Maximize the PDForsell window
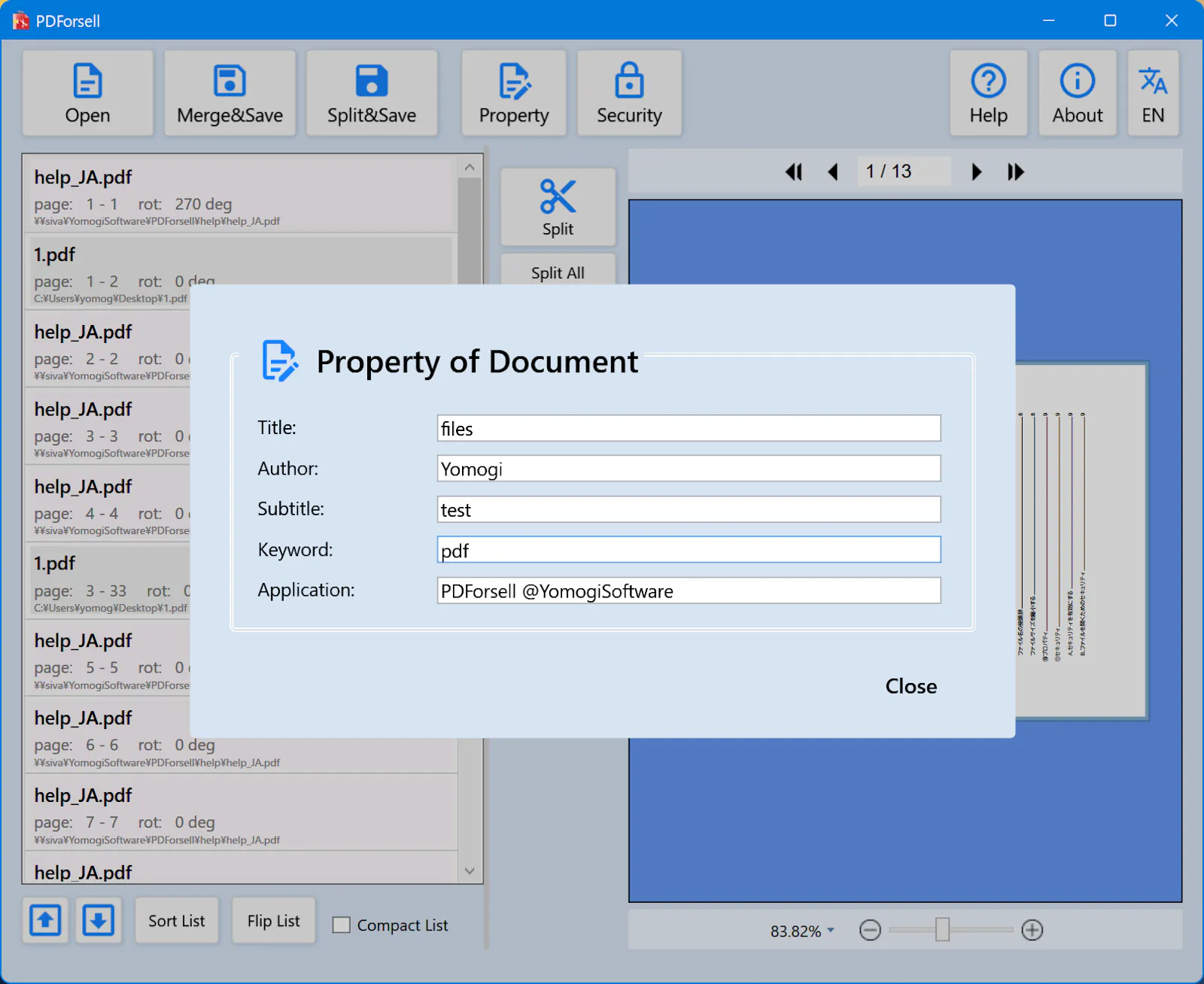The width and height of the screenshot is (1204, 984). pyautogui.click(x=1110, y=20)
